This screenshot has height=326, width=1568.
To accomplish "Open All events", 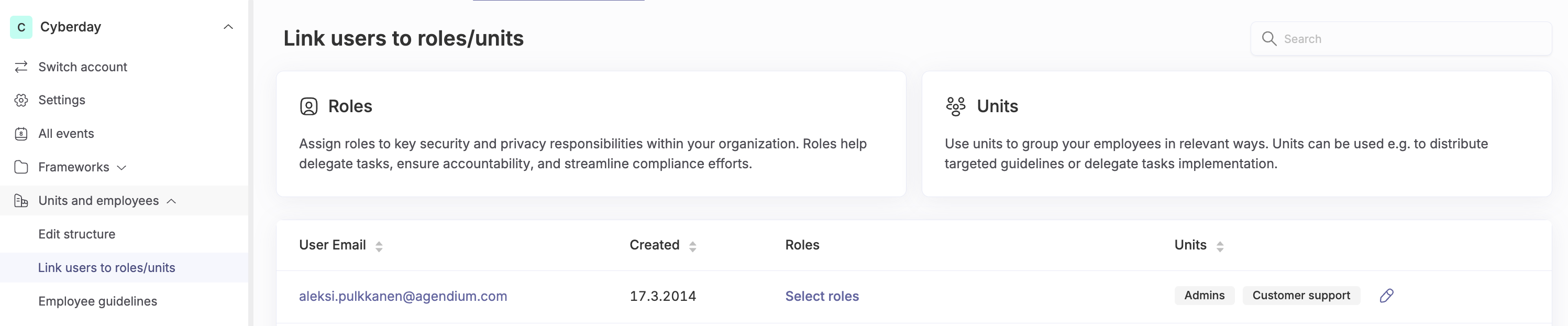I will (x=66, y=134).
